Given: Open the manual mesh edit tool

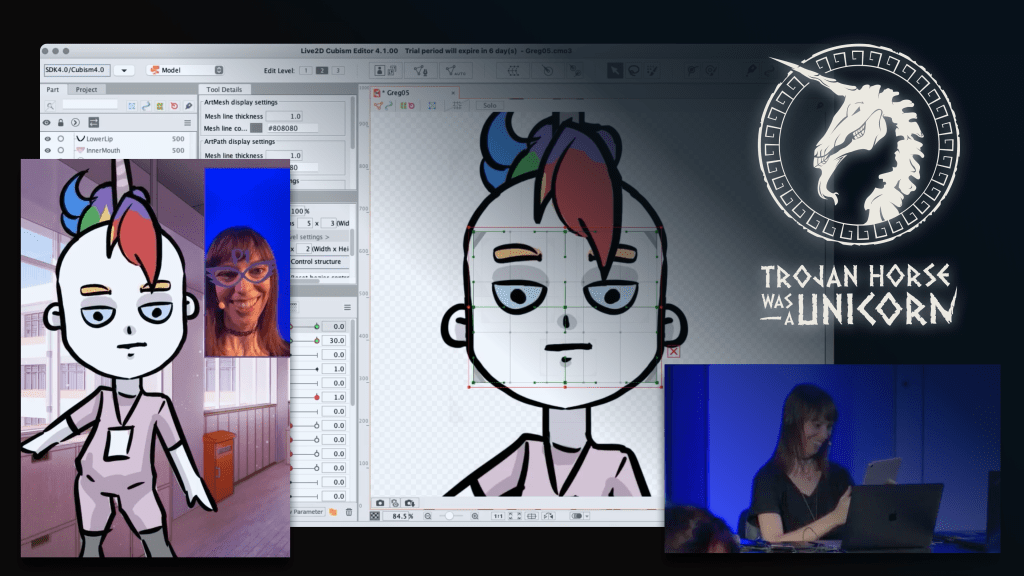Looking at the screenshot, I should 421,71.
